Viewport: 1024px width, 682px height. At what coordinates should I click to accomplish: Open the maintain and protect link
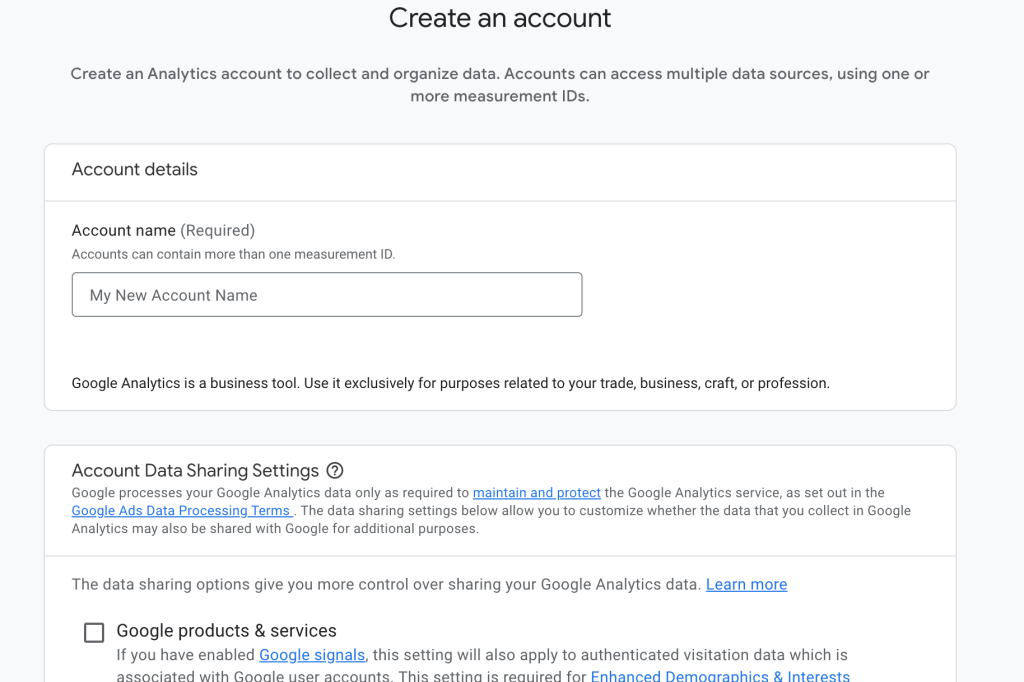(536, 492)
